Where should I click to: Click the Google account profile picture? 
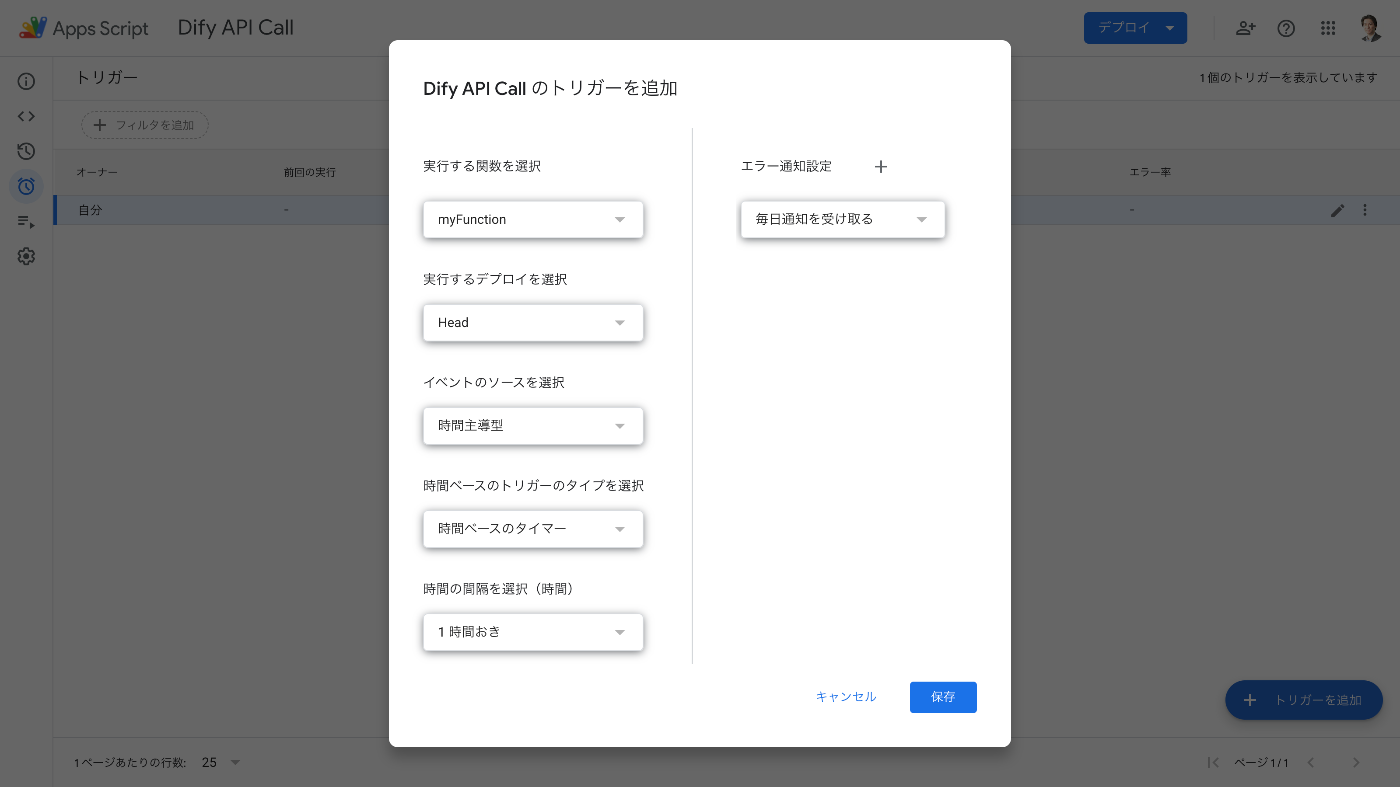(x=1369, y=28)
